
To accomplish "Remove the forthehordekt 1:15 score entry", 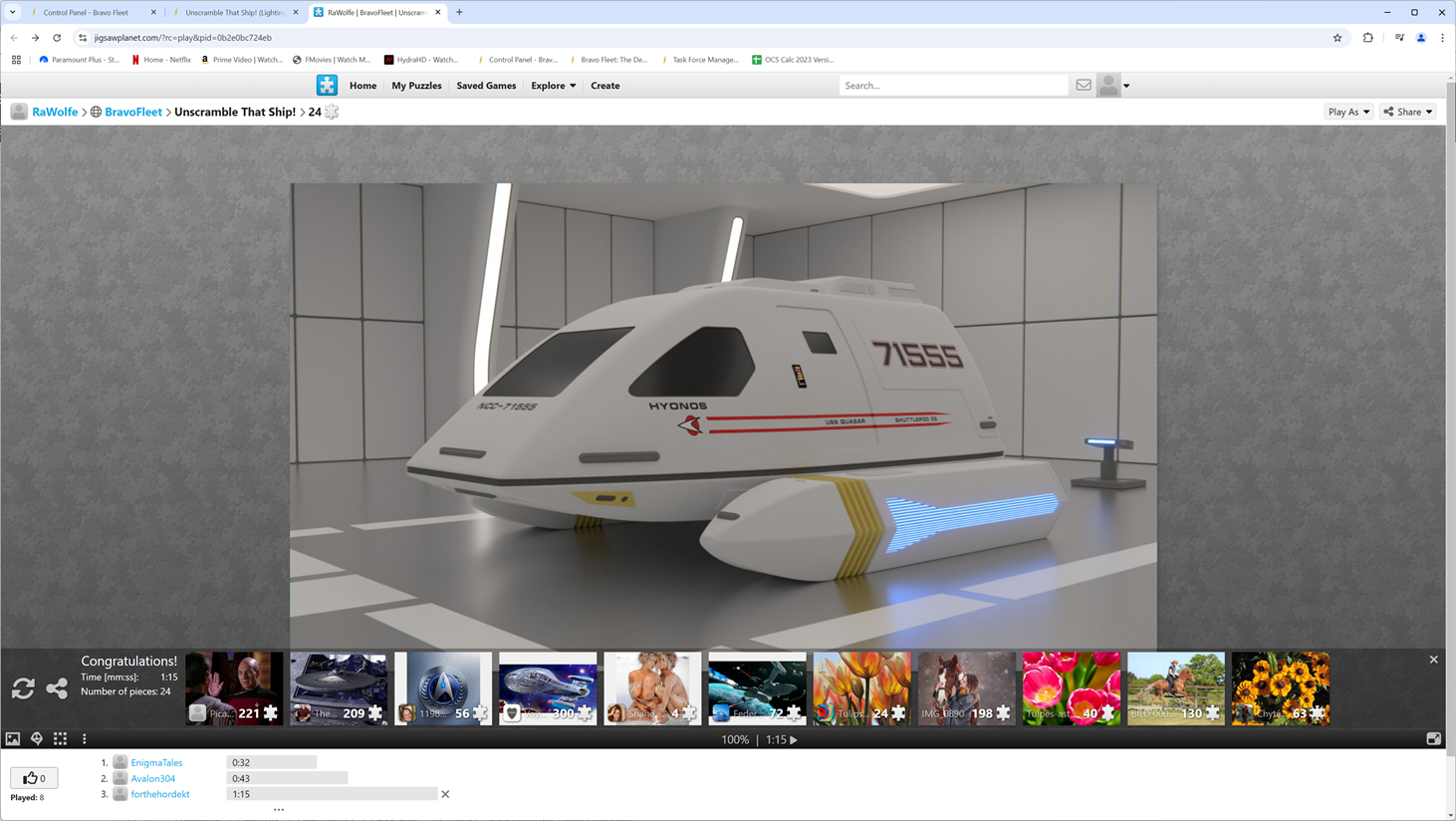I will tap(445, 794).
